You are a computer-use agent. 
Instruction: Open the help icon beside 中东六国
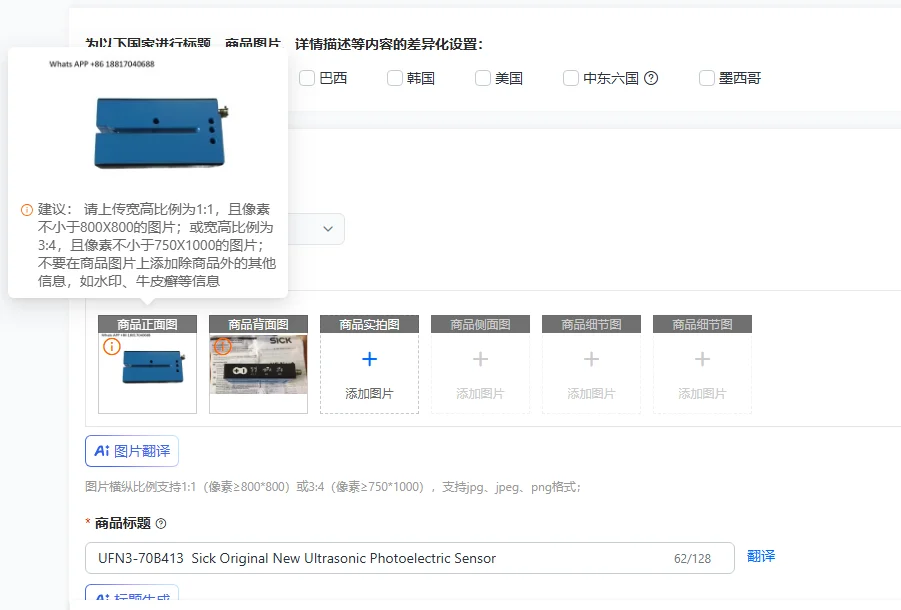pos(651,78)
